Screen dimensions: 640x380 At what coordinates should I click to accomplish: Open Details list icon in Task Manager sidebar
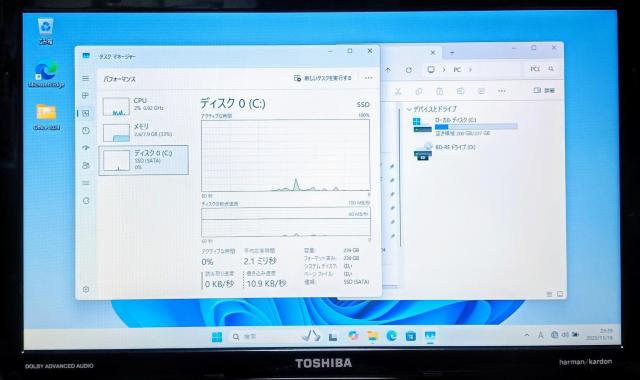[x=86, y=183]
